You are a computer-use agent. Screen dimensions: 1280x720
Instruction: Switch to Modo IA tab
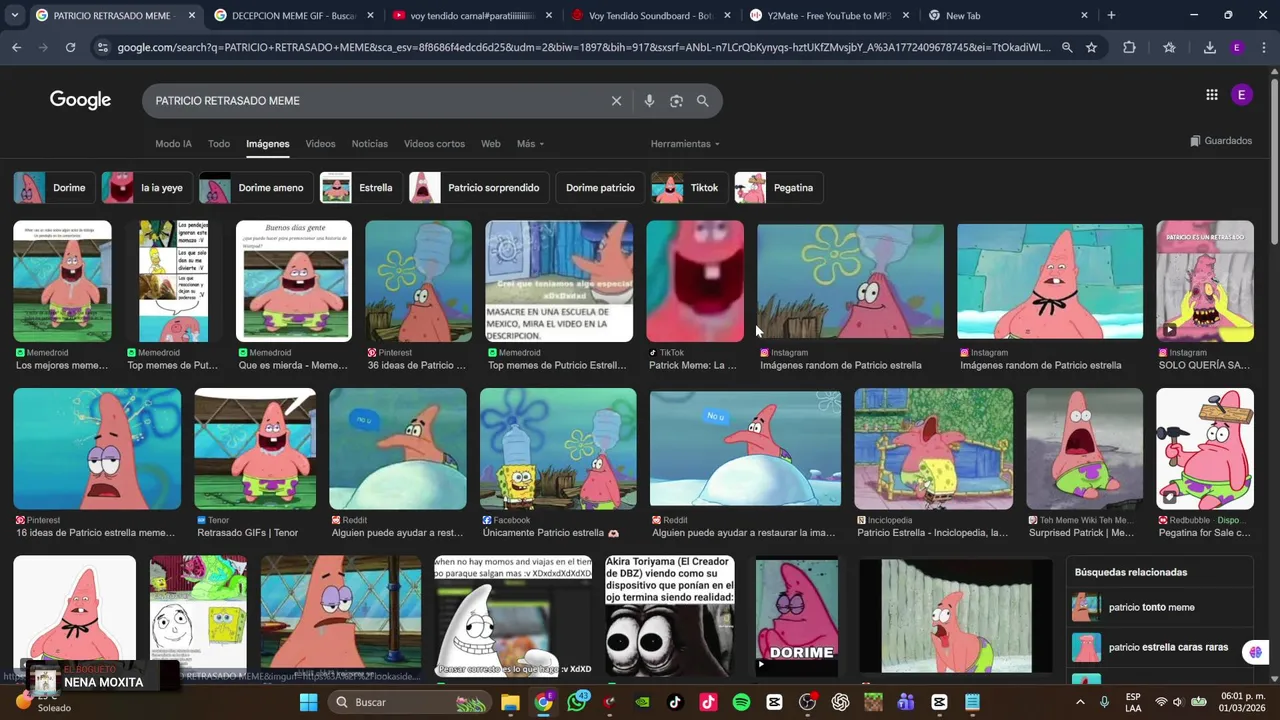click(173, 144)
